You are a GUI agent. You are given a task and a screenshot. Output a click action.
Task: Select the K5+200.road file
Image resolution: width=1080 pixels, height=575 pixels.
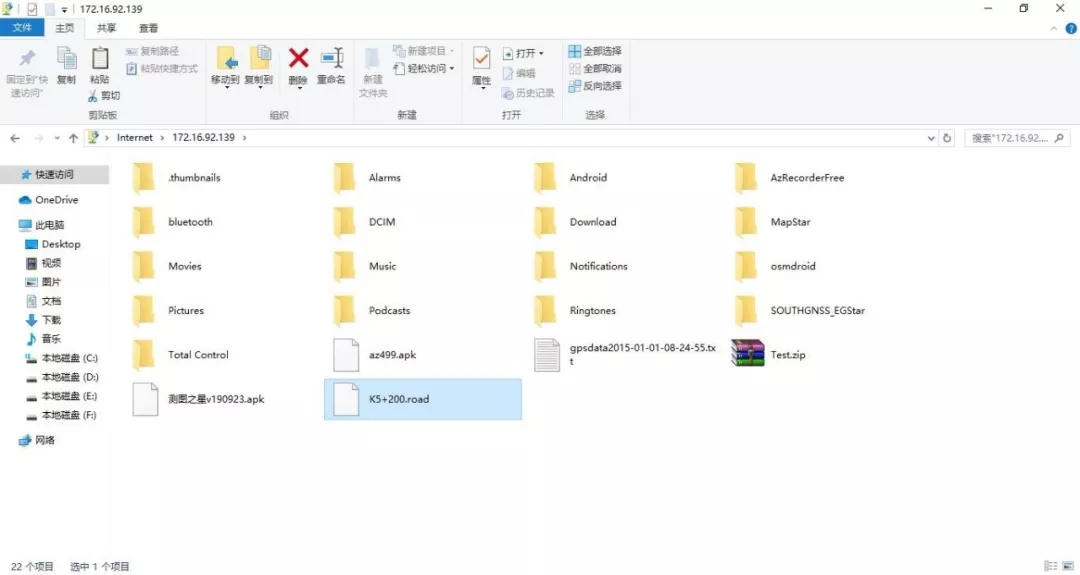click(x=423, y=399)
